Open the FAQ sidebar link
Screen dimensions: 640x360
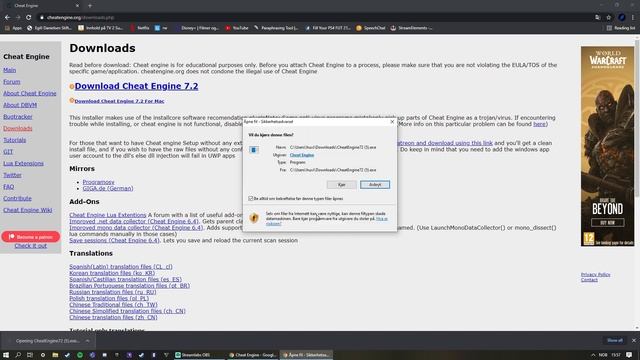[8, 187]
